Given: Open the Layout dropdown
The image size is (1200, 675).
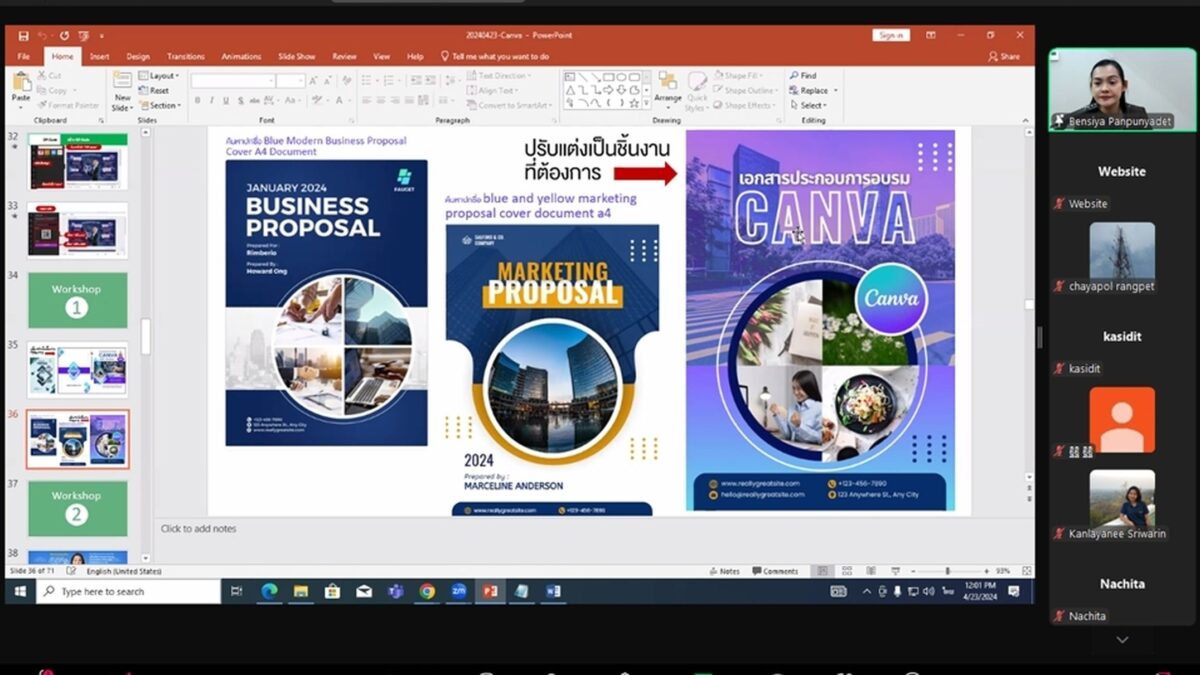Looking at the screenshot, I should pyautogui.click(x=158, y=76).
